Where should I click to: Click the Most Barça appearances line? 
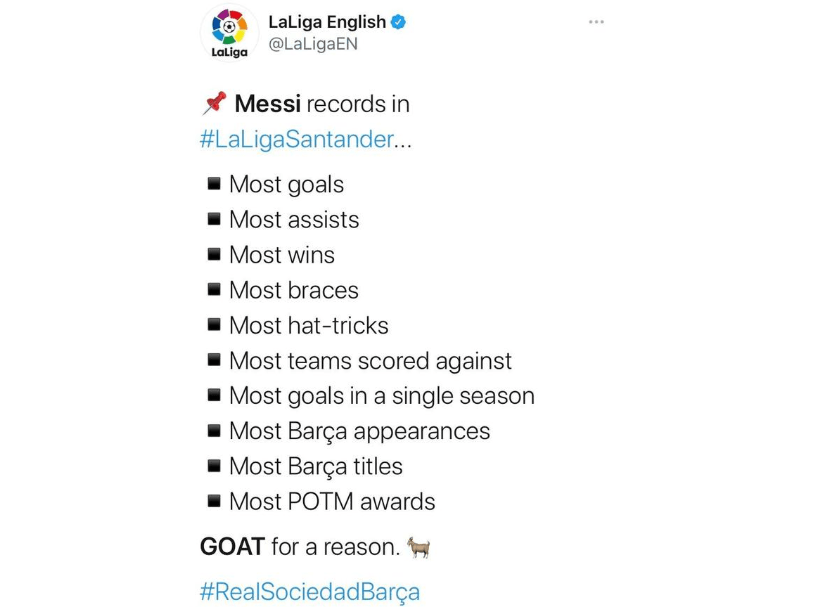point(360,431)
